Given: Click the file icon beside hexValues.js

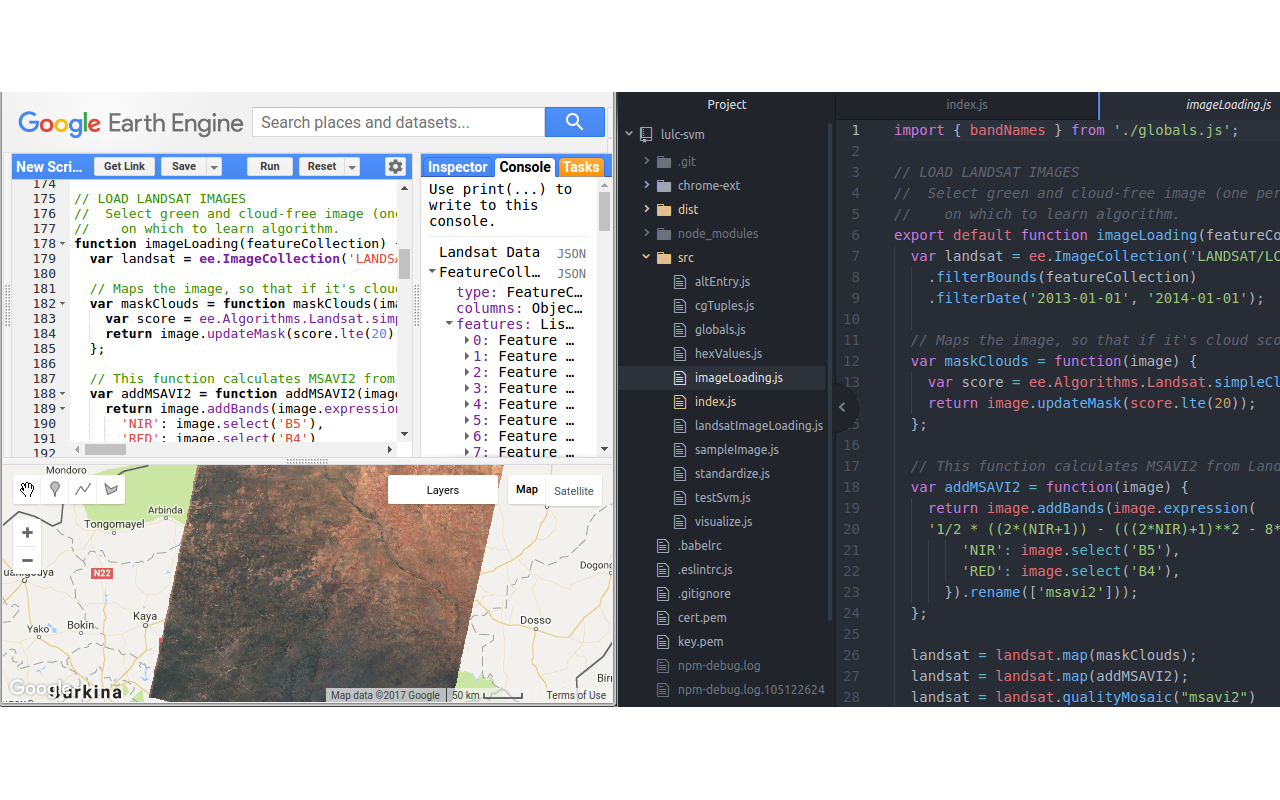Looking at the screenshot, I should pyautogui.click(x=682, y=354).
